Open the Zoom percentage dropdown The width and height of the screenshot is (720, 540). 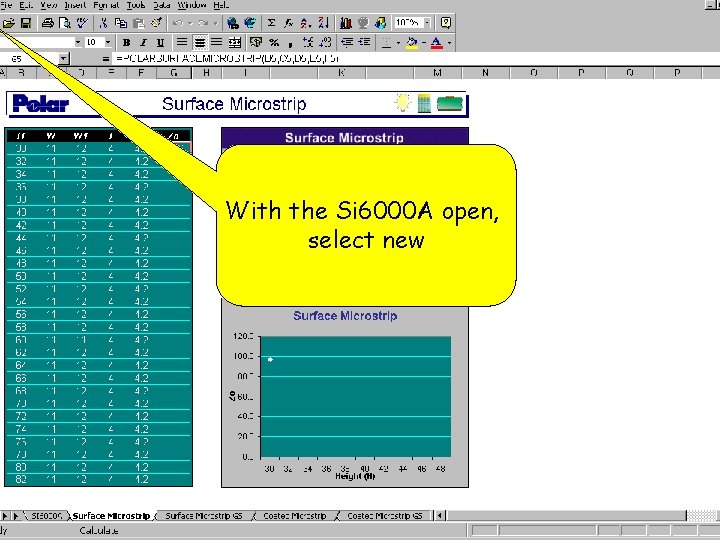(427, 22)
